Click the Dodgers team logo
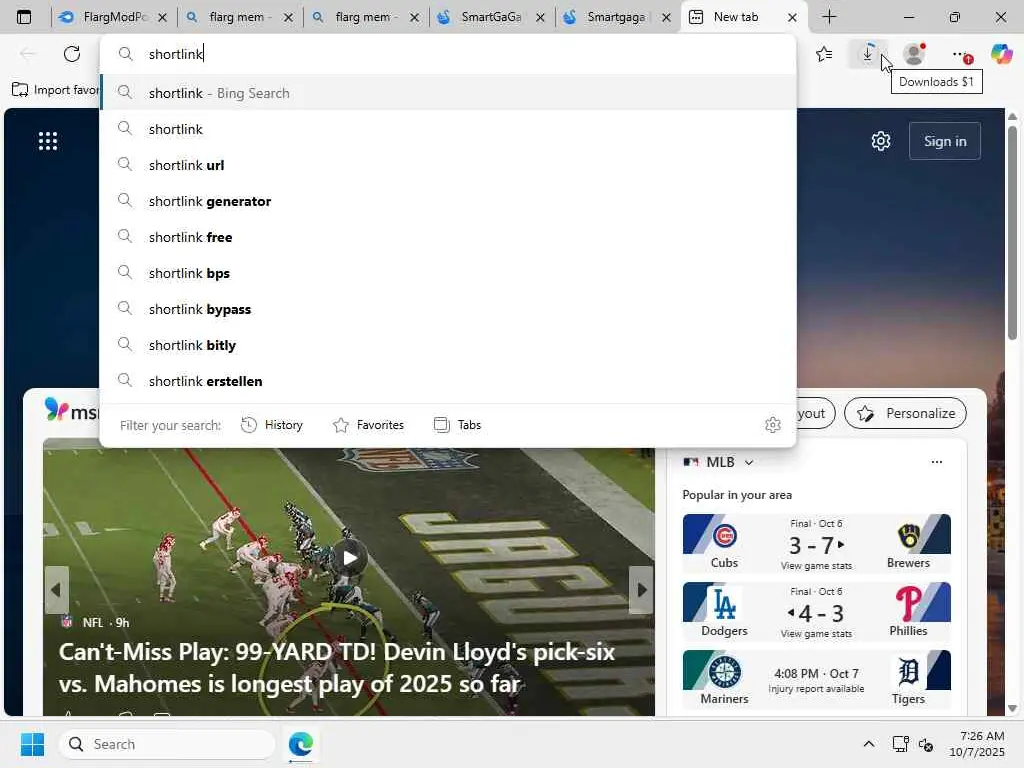Viewport: 1024px width, 768px height. [x=724, y=604]
